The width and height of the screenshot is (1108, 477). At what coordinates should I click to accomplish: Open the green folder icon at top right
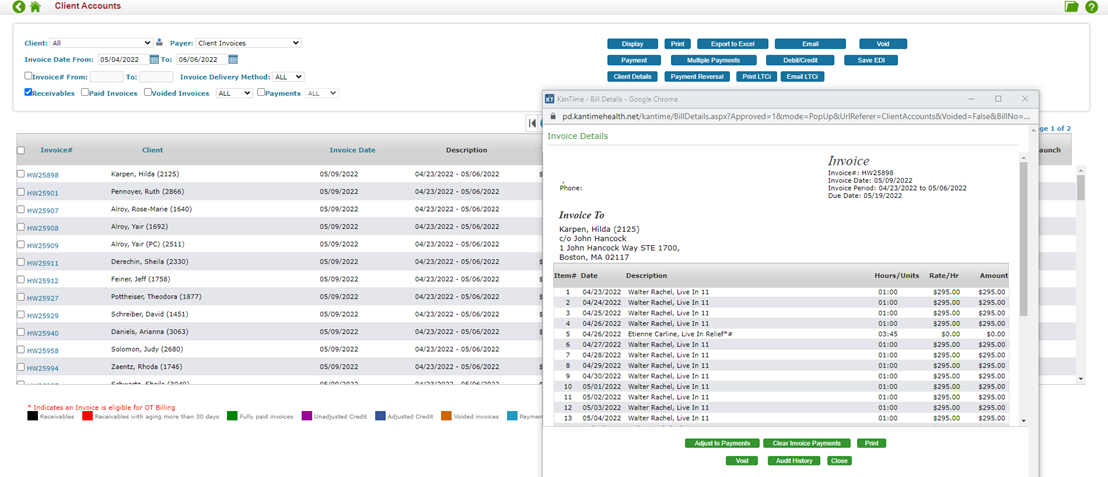[x=1072, y=7]
